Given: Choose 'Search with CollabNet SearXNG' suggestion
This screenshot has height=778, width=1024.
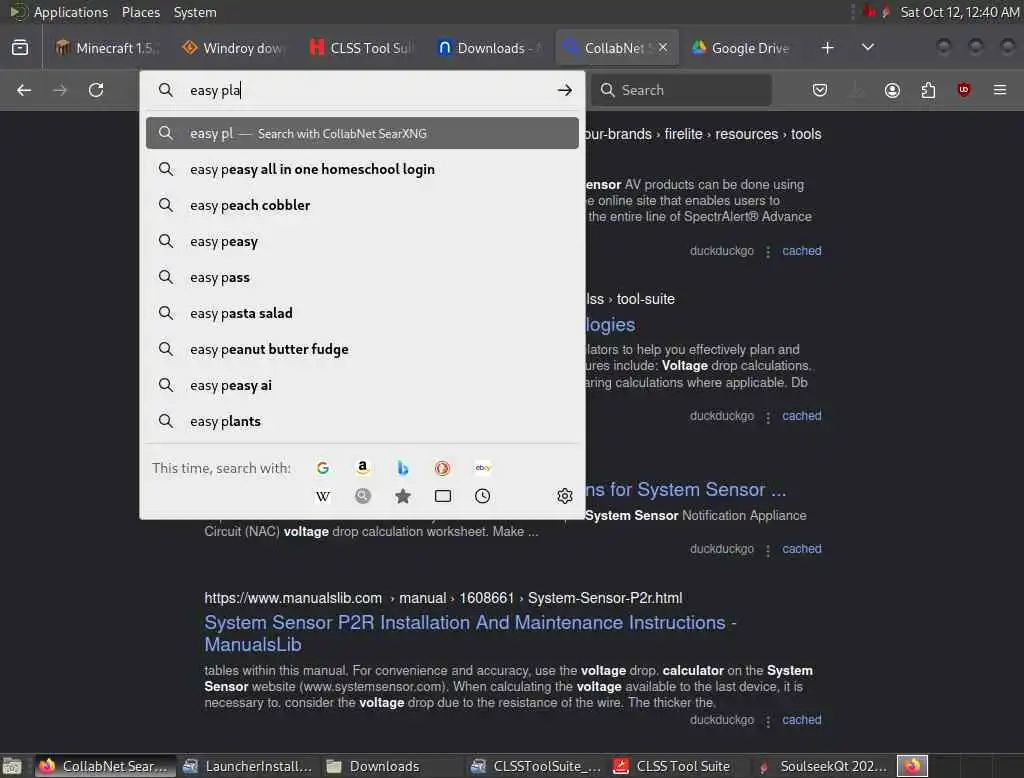Looking at the screenshot, I should click(x=362, y=133).
